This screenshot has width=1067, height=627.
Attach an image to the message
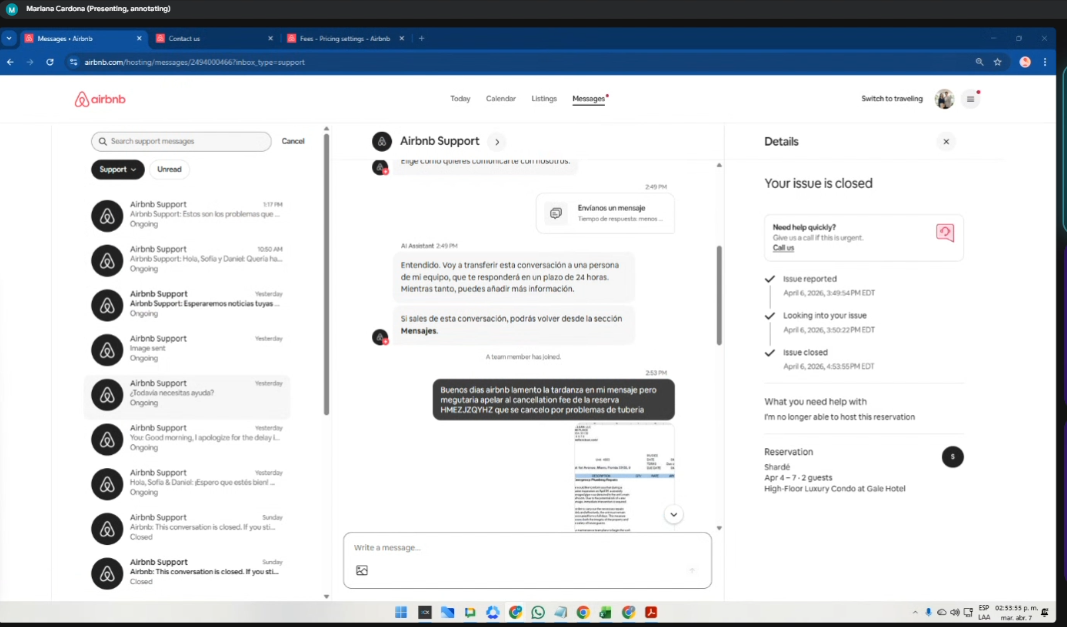coord(362,570)
